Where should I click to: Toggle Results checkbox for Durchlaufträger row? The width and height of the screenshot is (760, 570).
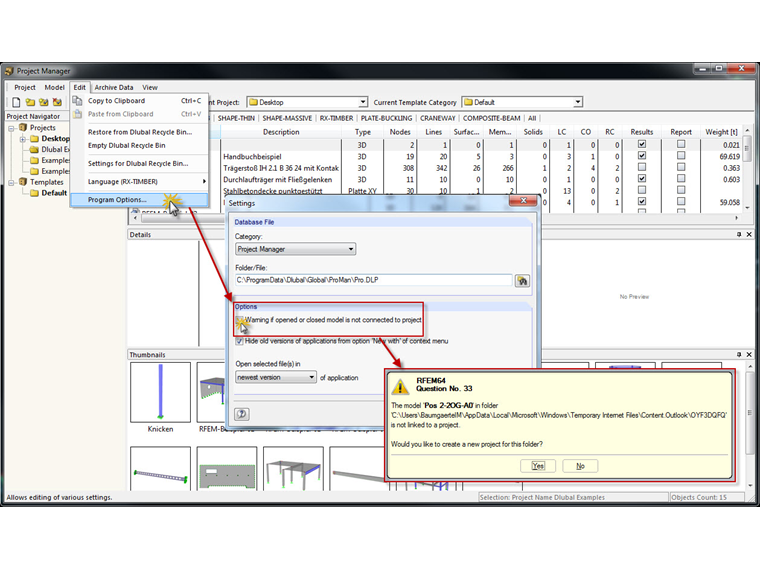click(642, 179)
